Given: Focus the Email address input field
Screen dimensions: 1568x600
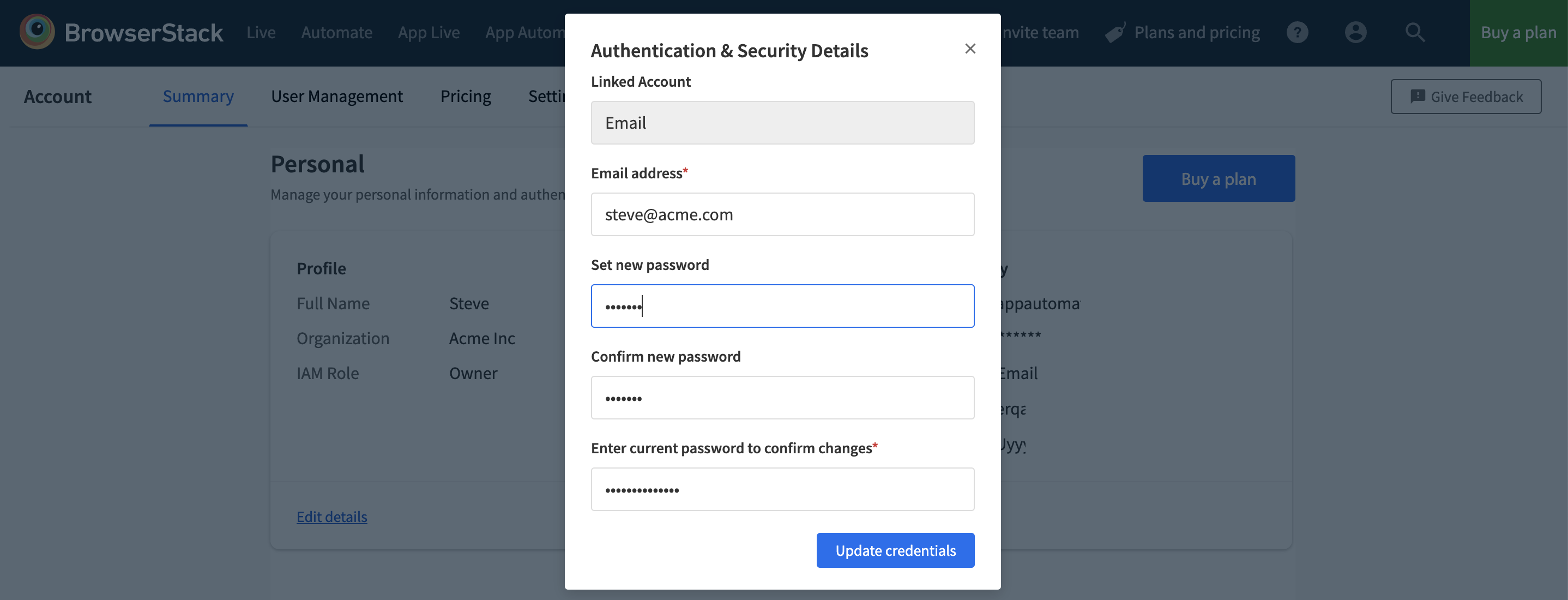Looking at the screenshot, I should pos(782,214).
